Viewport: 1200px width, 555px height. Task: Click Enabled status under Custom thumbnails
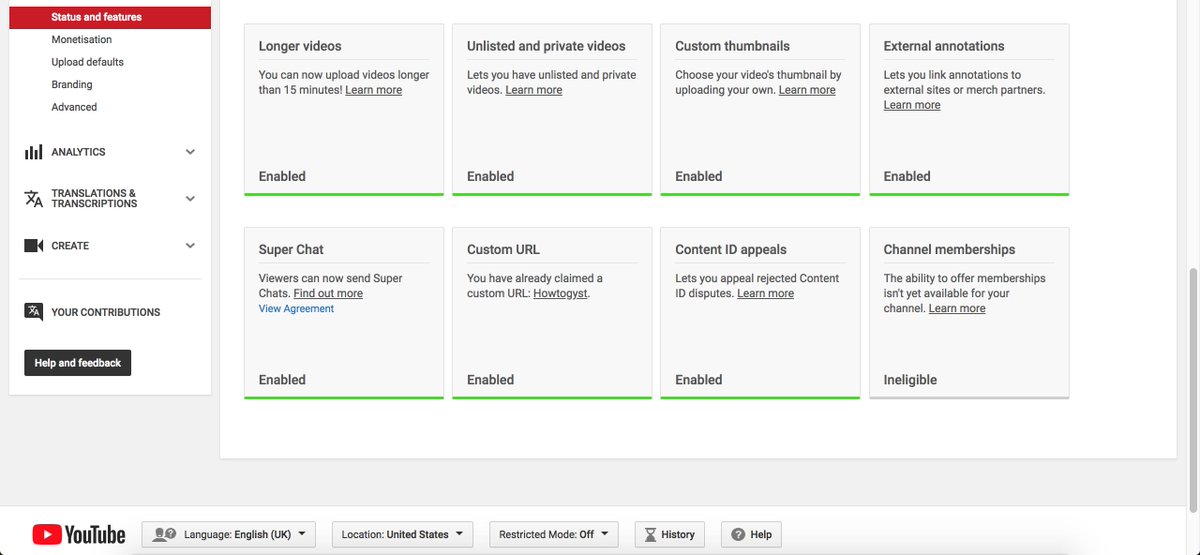coord(698,176)
